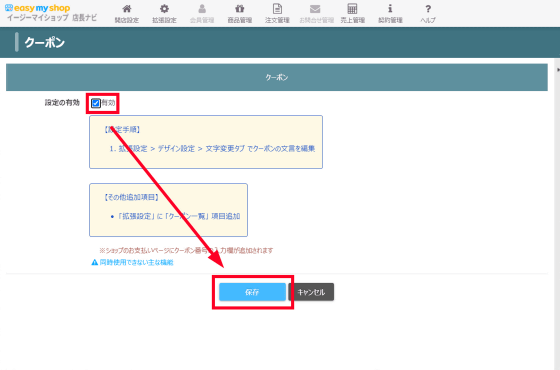Open the 同時使用できない主な機能 link
The image size is (560, 370).
pos(136,262)
